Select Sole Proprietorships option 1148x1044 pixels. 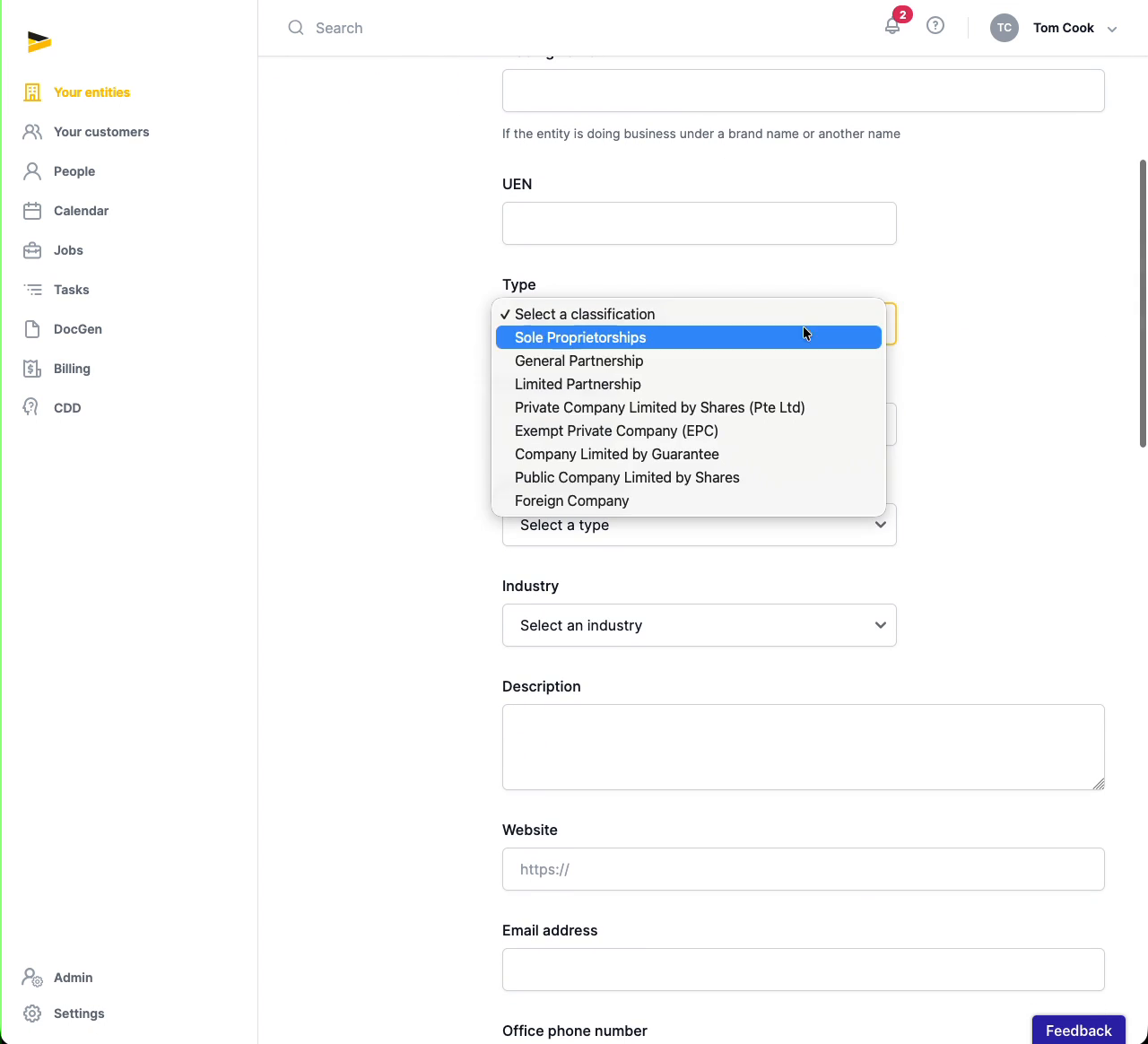(689, 337)
